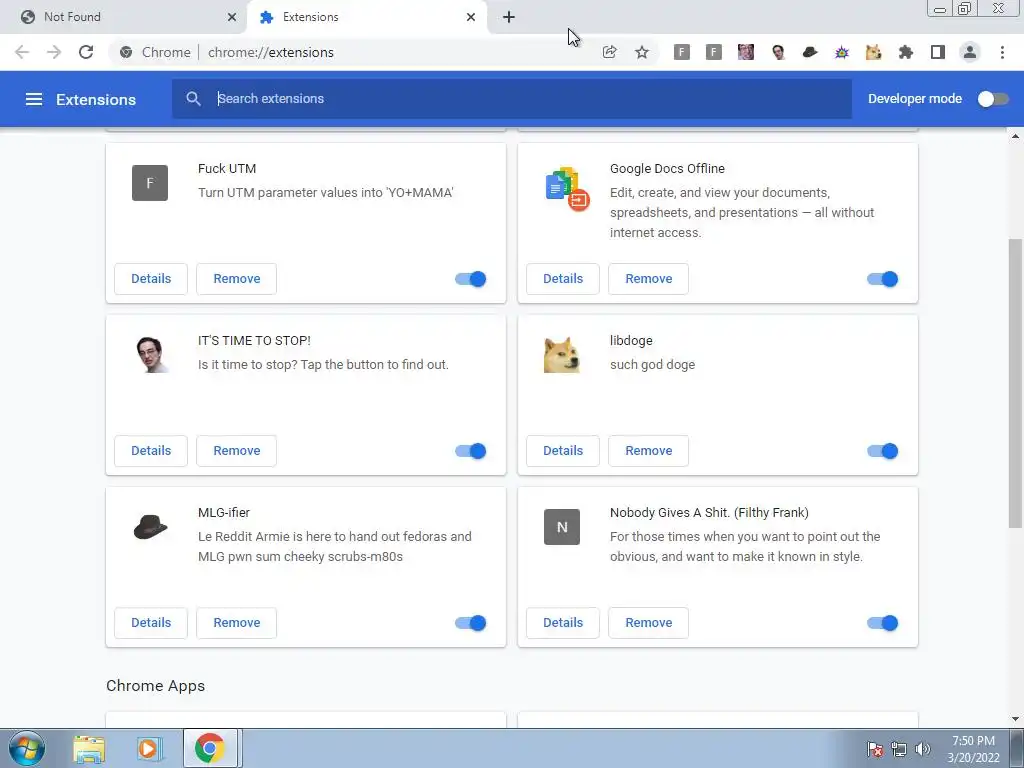Click the fedora hat icon on MLG-ifier card
The width and height of the screenshot is (1024, 768).
(150, 526)
